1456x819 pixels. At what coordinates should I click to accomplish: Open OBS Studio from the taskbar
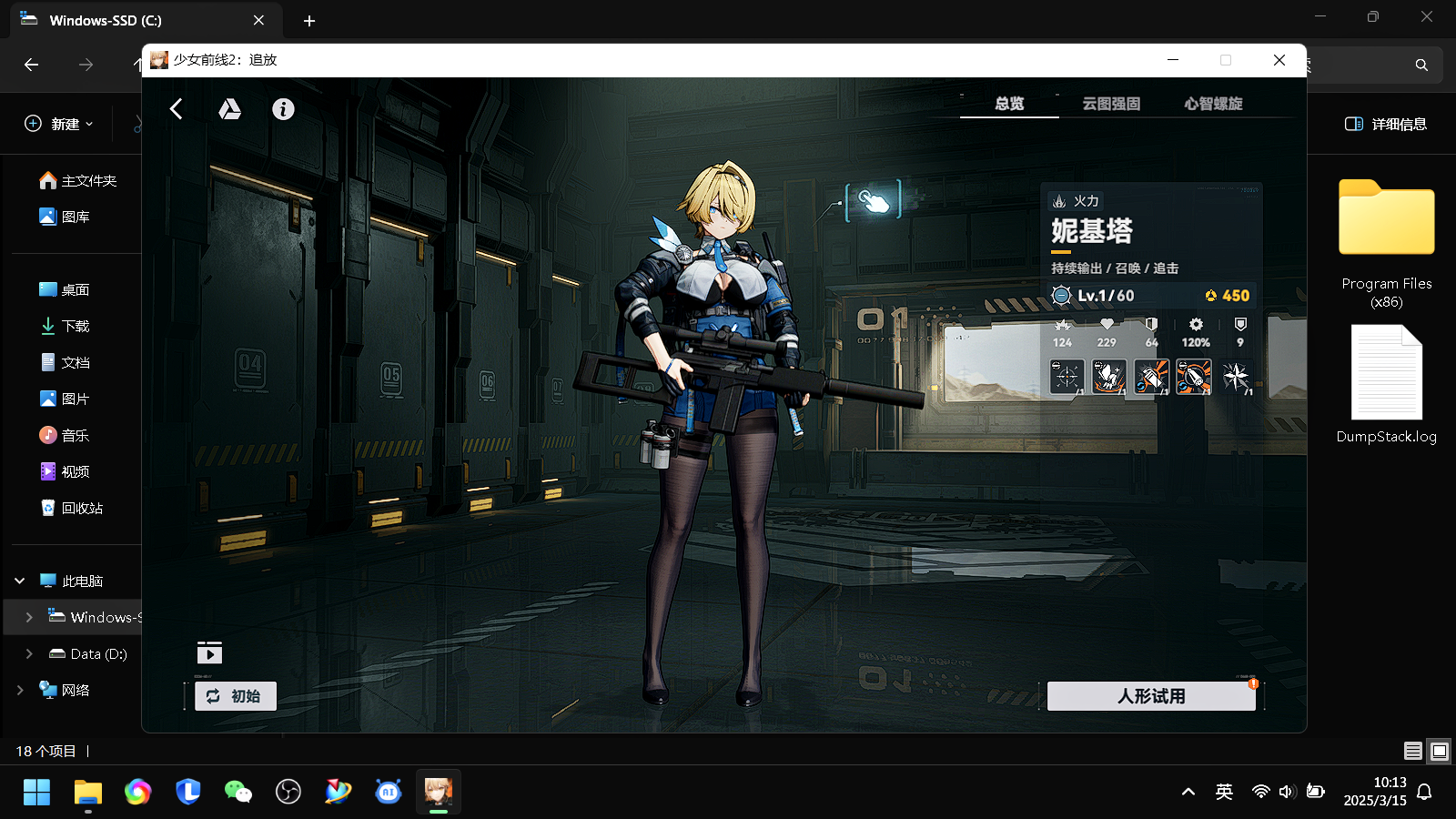click(288, 792)
